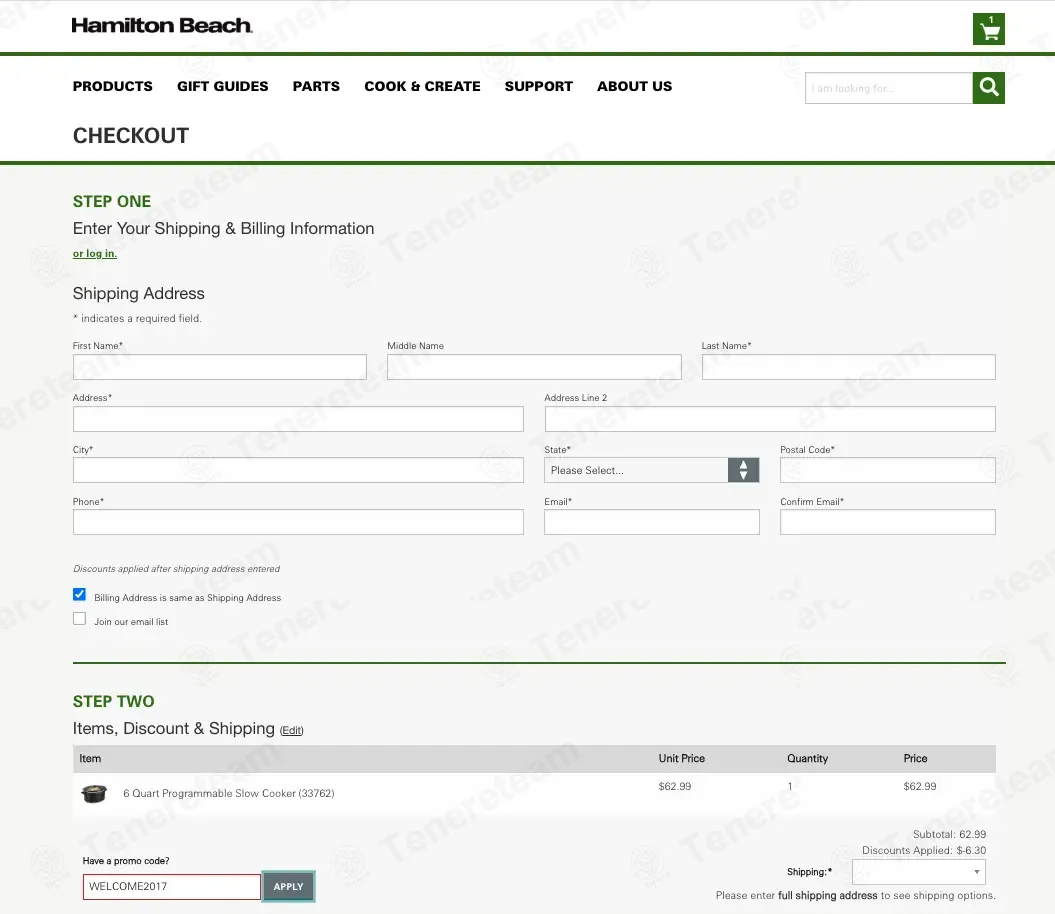
Task: Click the promo code field containing WELCOME2017
Action: coord(172,886)
